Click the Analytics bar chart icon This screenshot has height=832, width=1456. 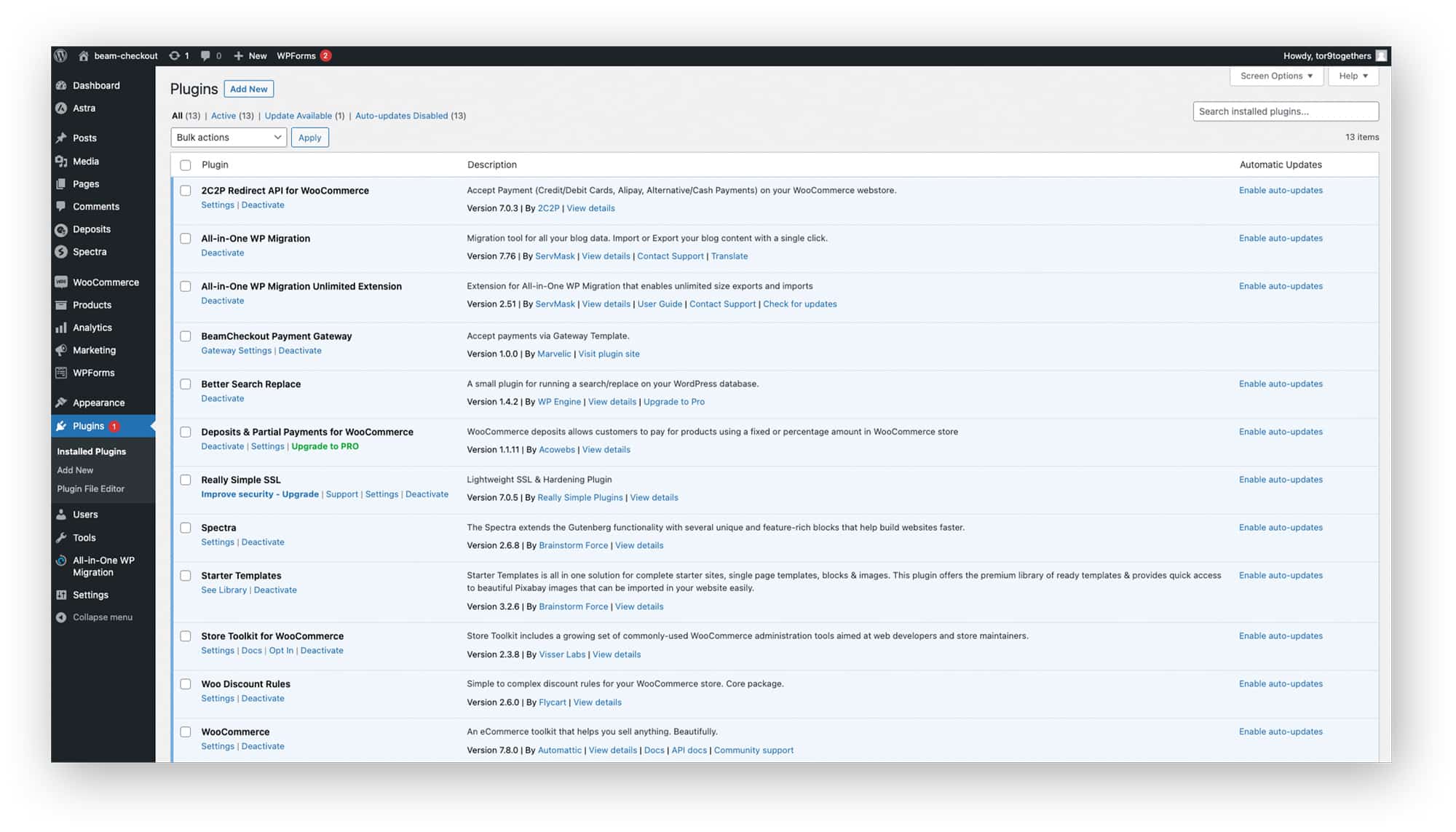click(x=61, y=328)
